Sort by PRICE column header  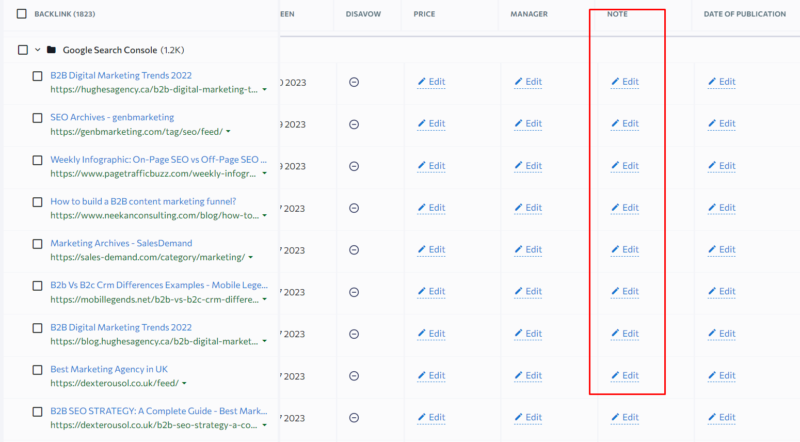424,14
